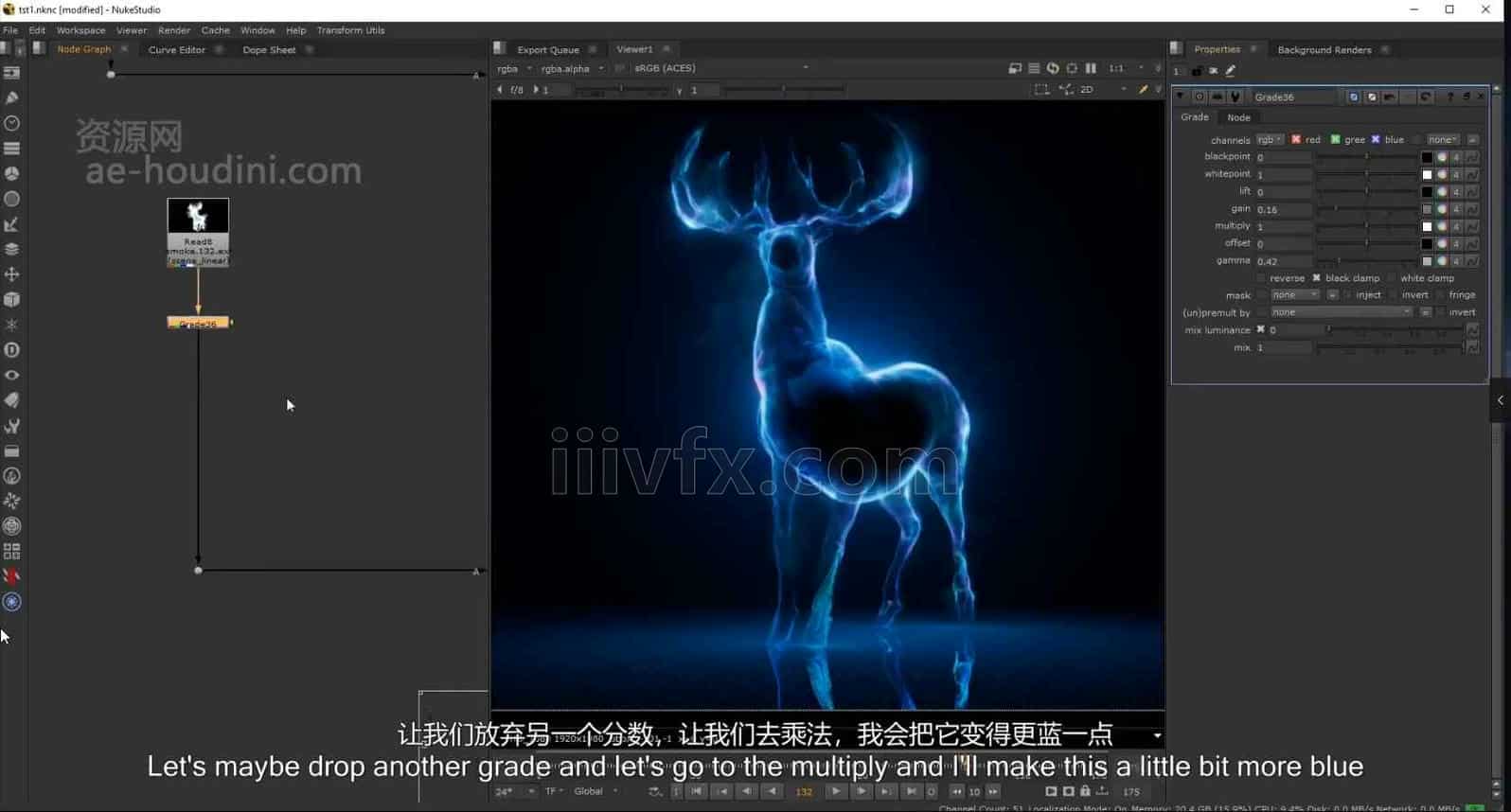The image size is (1511, 812).
Task: Click the multiply color wheel icon
Action: 1442,226
